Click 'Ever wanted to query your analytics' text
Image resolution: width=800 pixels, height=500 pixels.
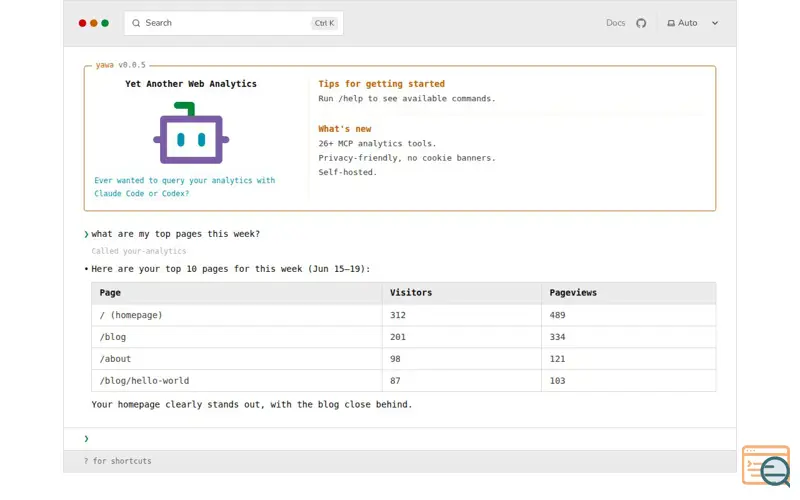click(x=185, y=187)
